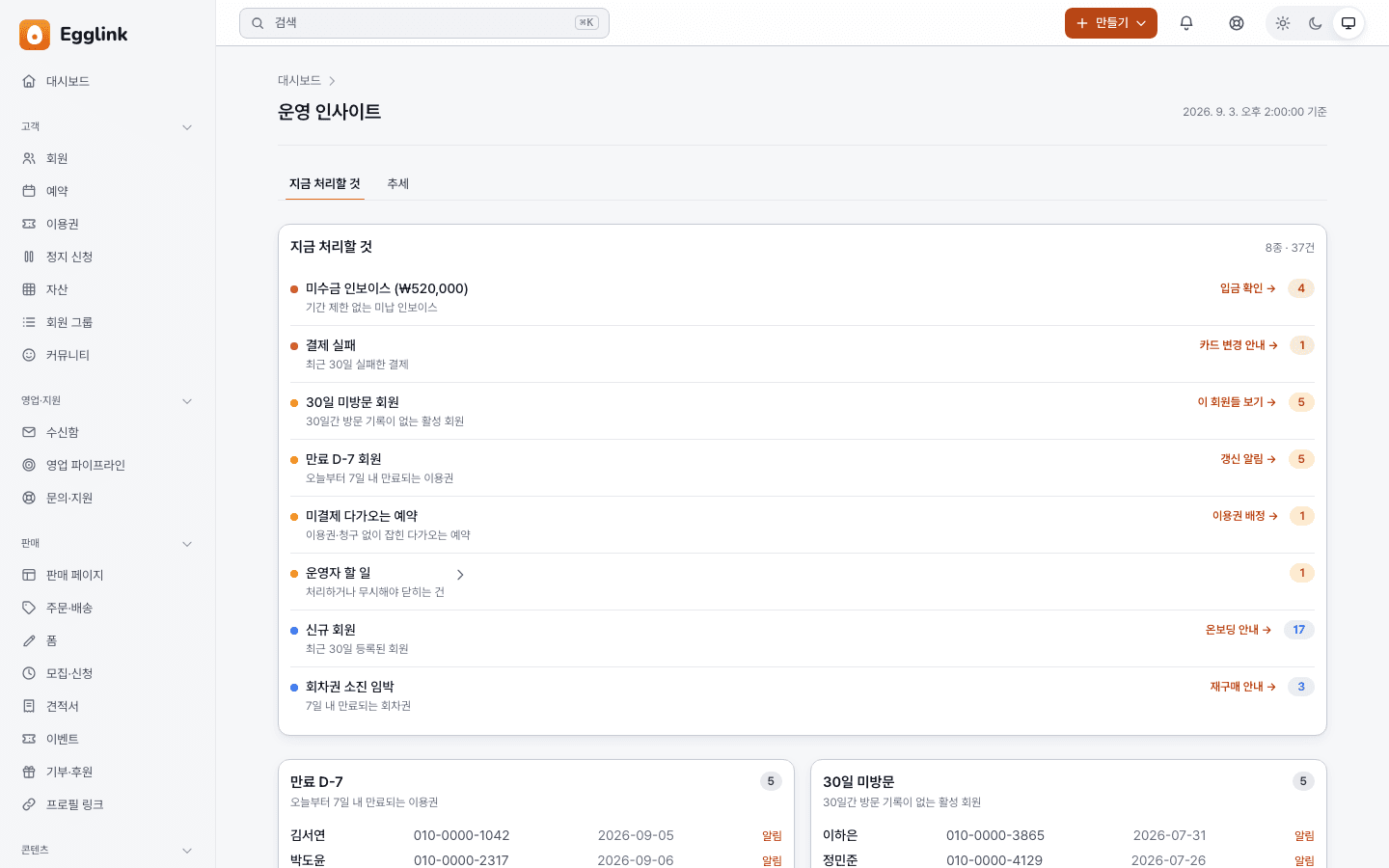Click 알림 for 김서연 row
The height and width of the screenshot is (868, 1389).
click(772, 836)
